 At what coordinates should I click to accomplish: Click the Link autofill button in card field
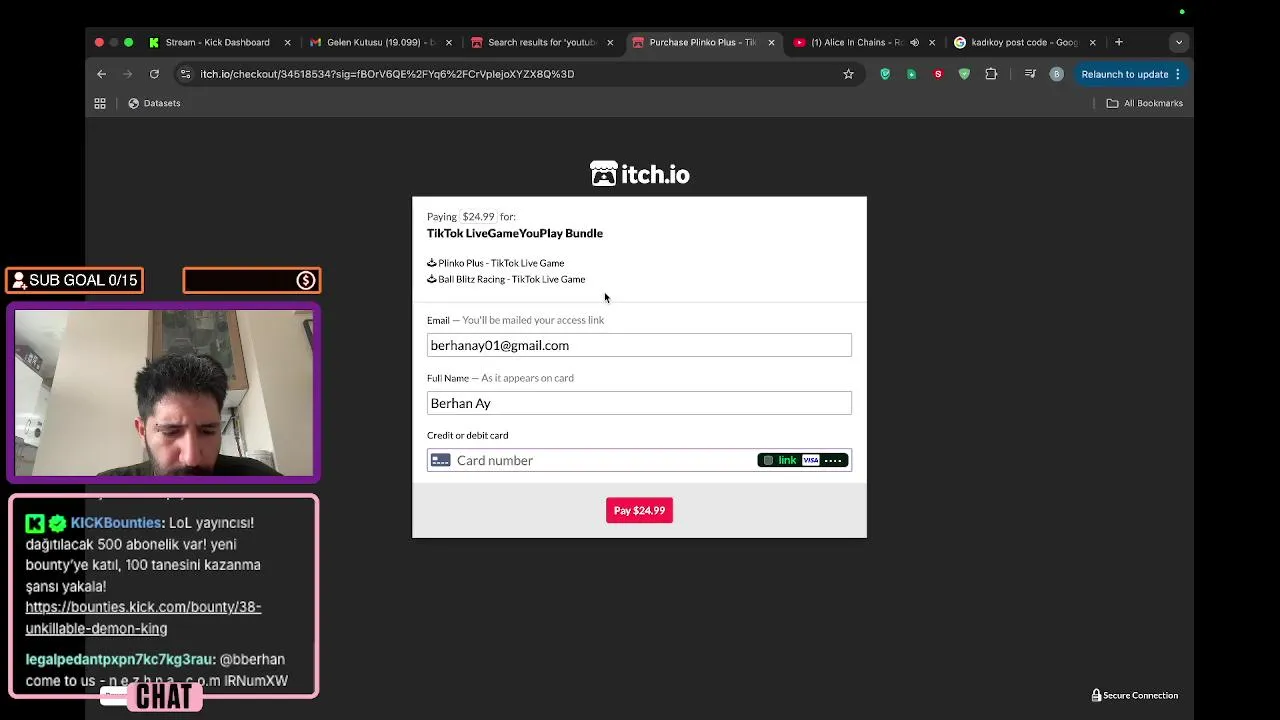[803, 460]
